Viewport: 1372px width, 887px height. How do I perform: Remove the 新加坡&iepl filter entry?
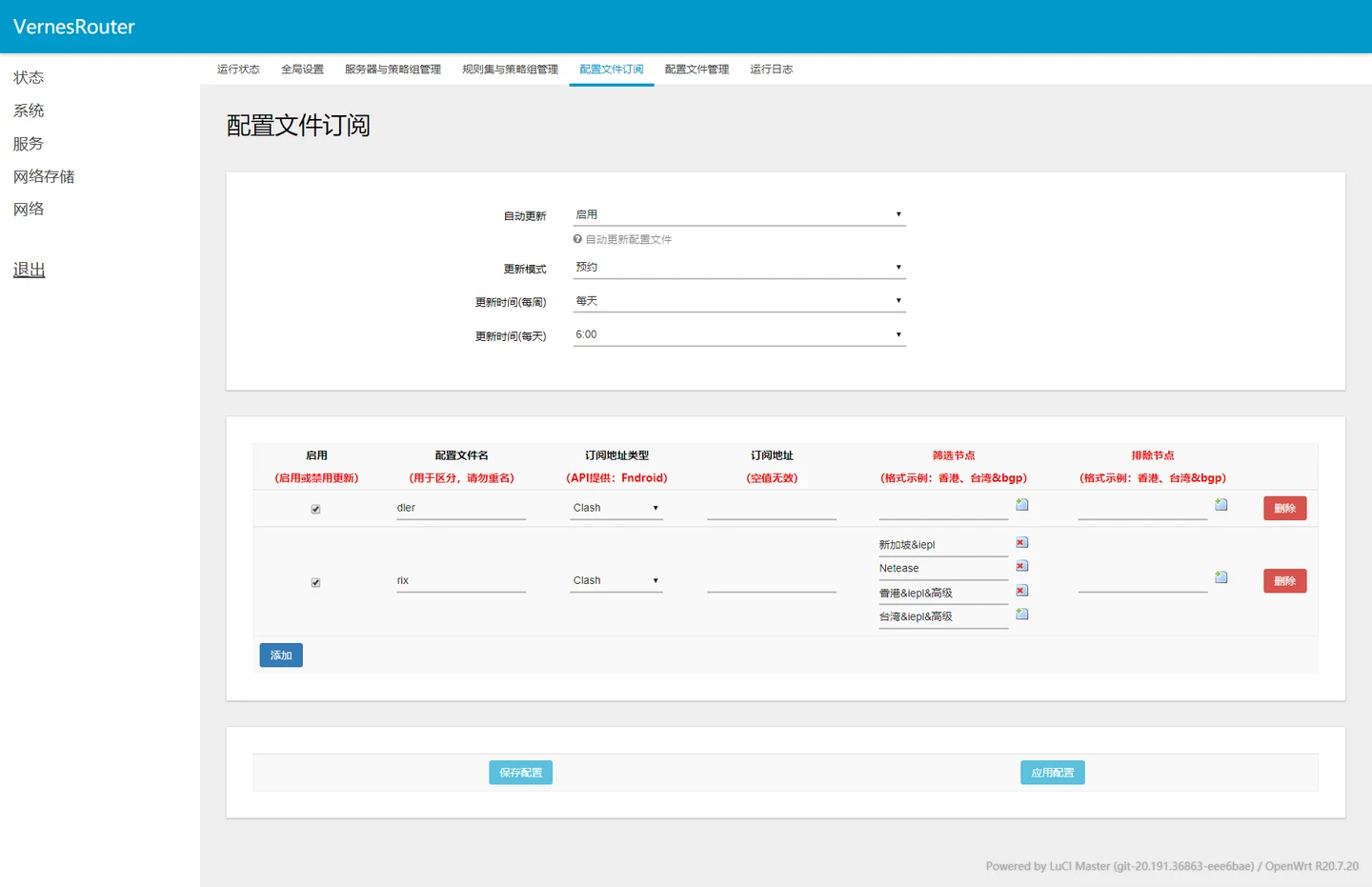point(1021,542)
